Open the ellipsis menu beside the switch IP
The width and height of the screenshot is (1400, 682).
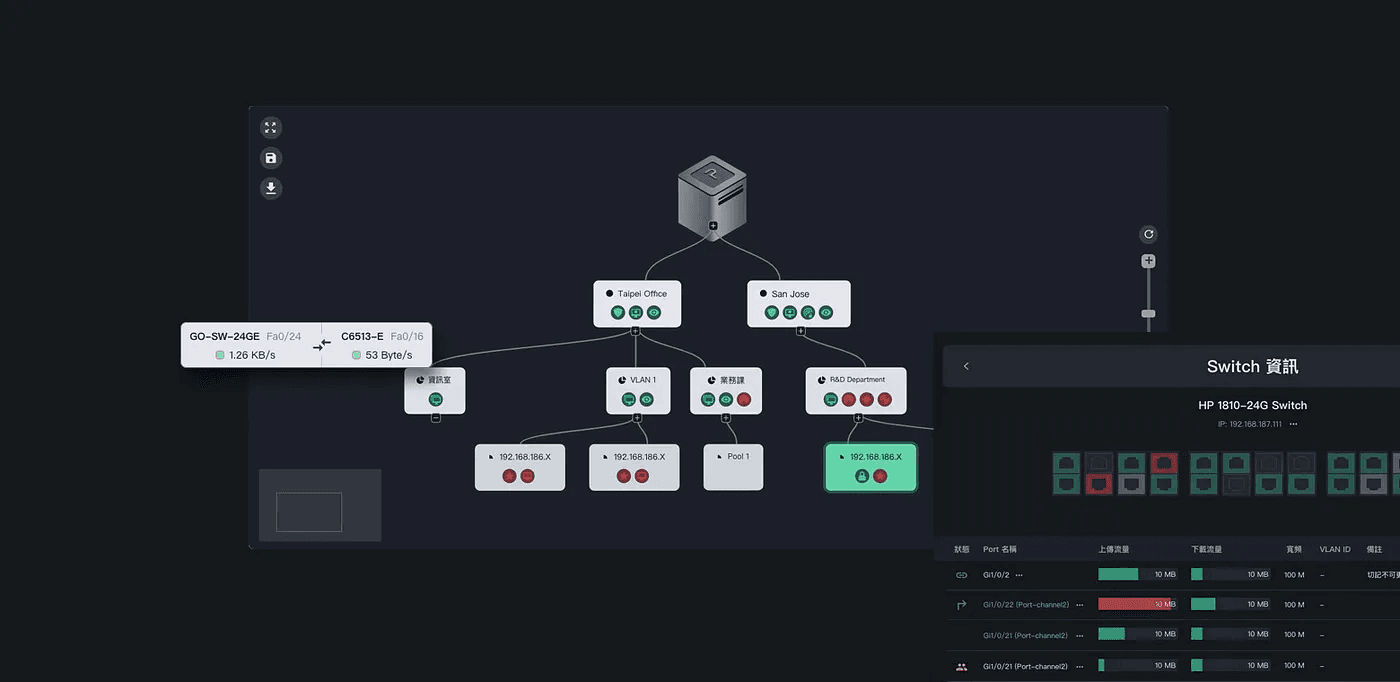[1293, 425]
